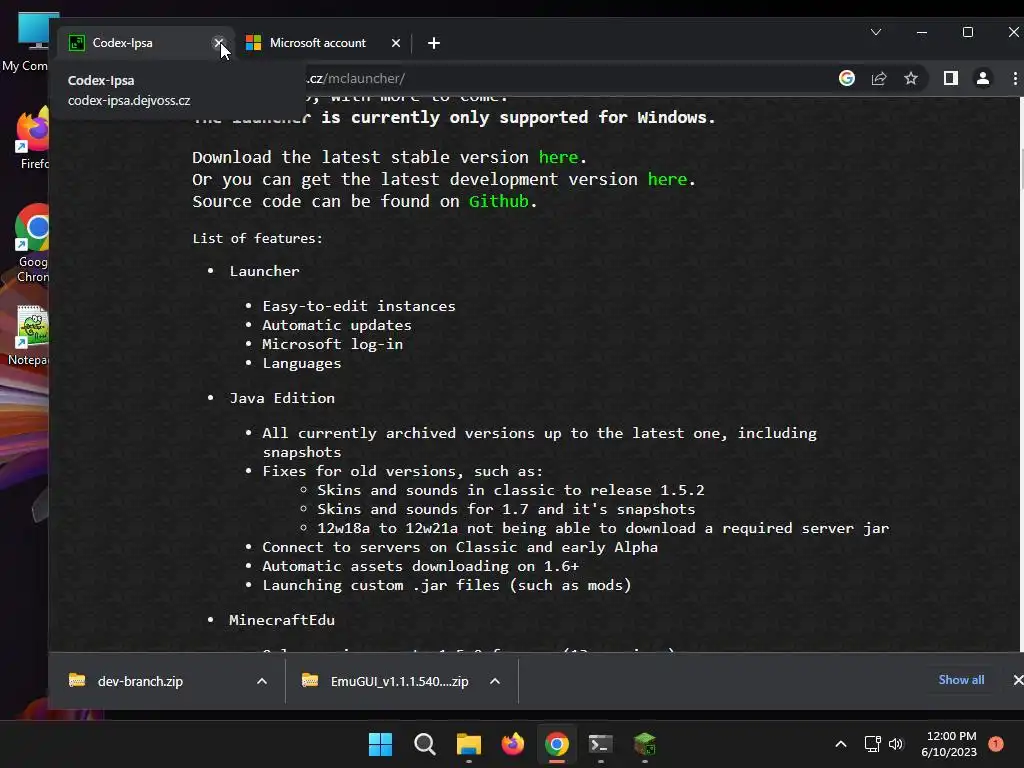Open the EmuGUI_v1.1.1.540 zip download

click(400, 681)
